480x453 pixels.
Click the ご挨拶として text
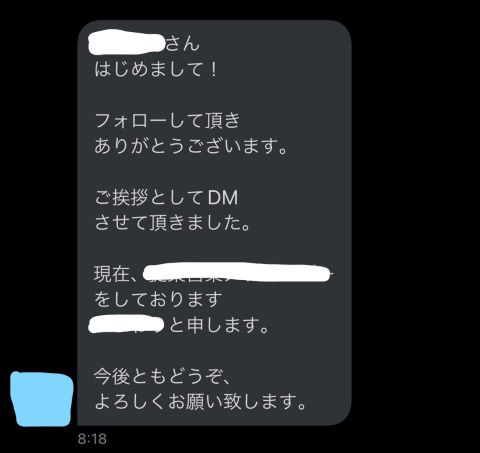click(x=149, y=197)
